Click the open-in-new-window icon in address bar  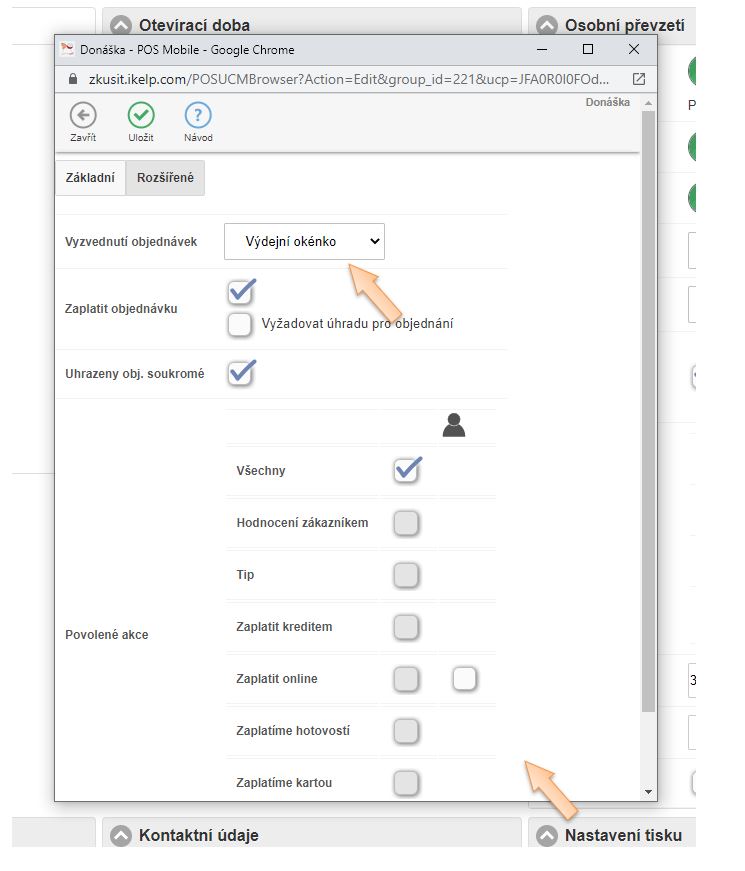(639, 78)
